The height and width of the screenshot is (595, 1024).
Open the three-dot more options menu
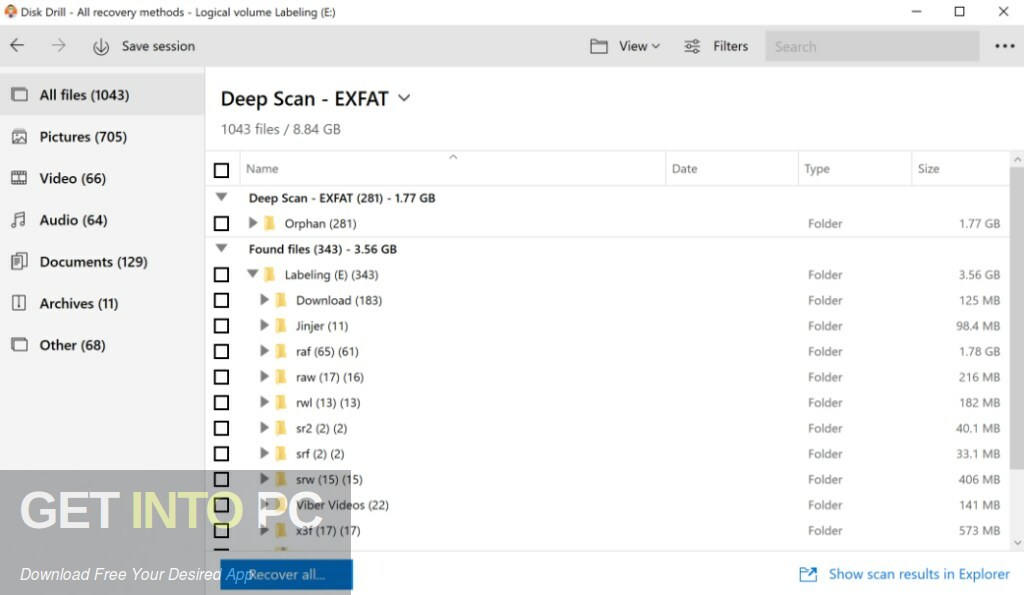click(1004, 46)
